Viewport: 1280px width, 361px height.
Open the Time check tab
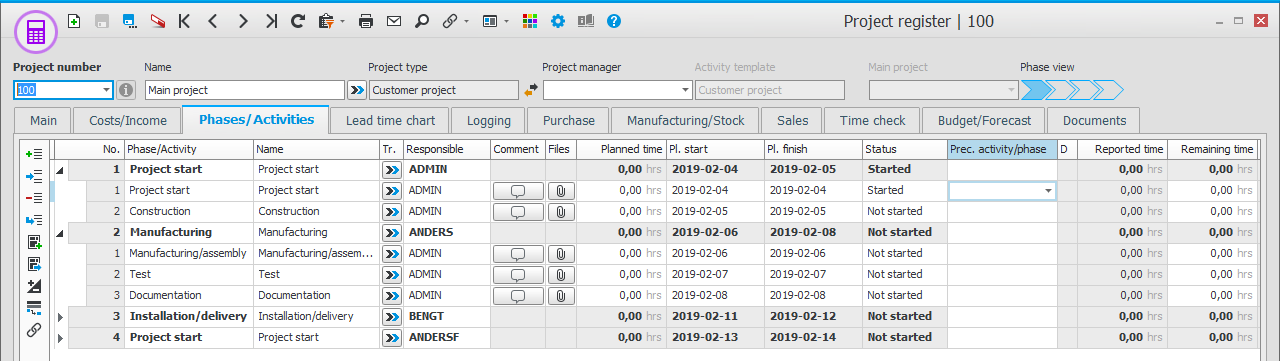[x=872, y=121]
